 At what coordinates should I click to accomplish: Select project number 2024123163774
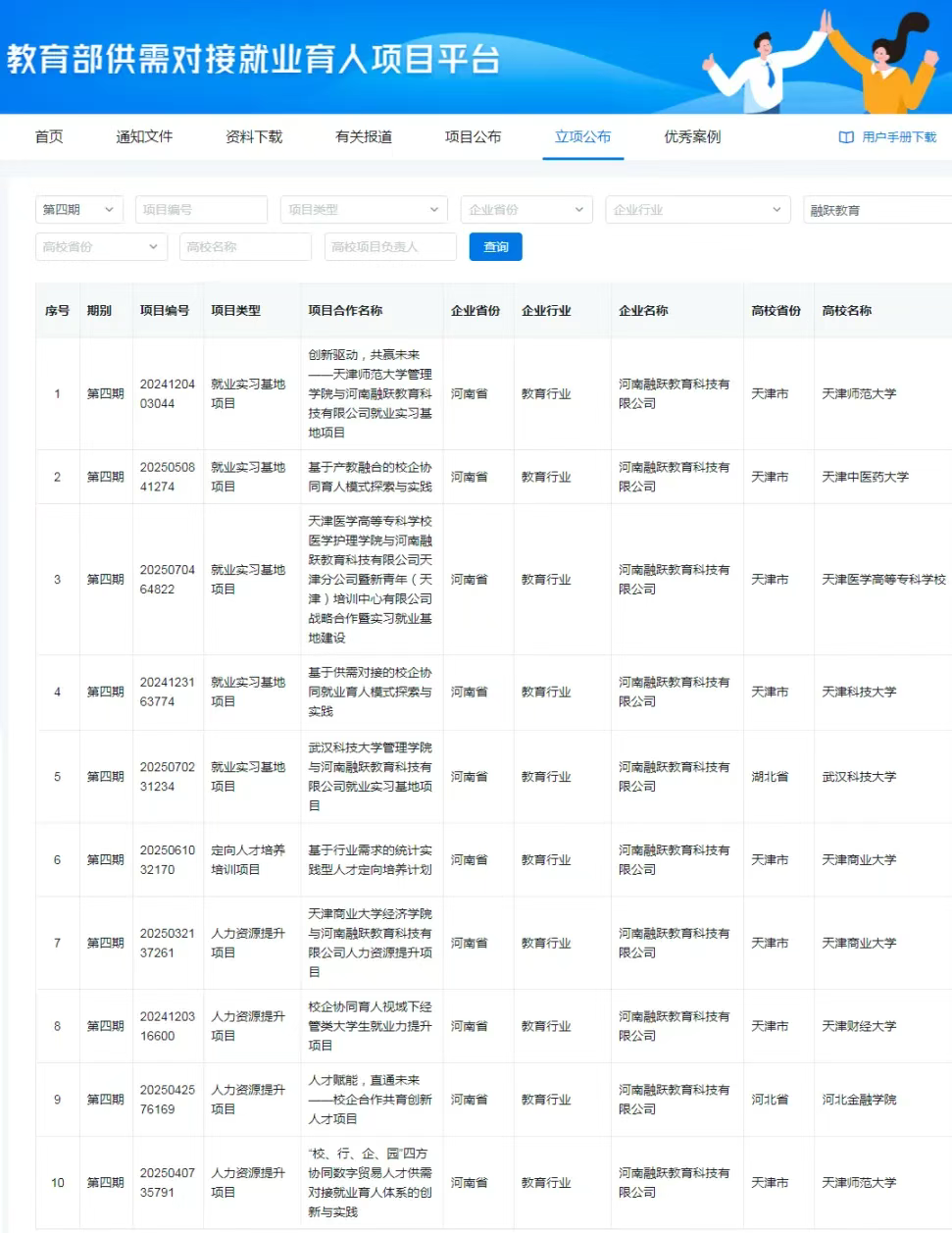pyautogui.click(x=167, y=692)
